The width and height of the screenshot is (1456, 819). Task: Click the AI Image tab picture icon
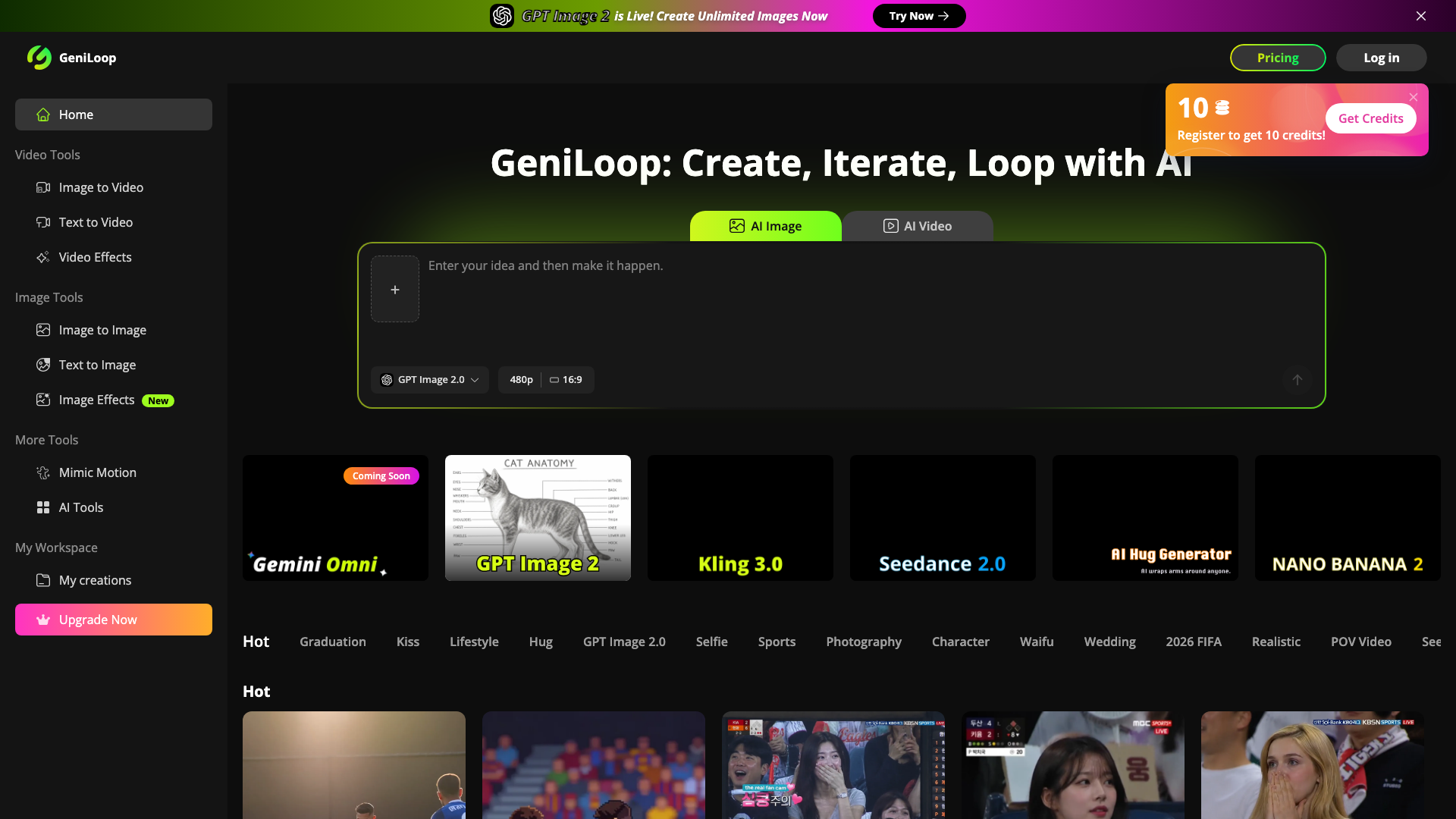point(737,226)
